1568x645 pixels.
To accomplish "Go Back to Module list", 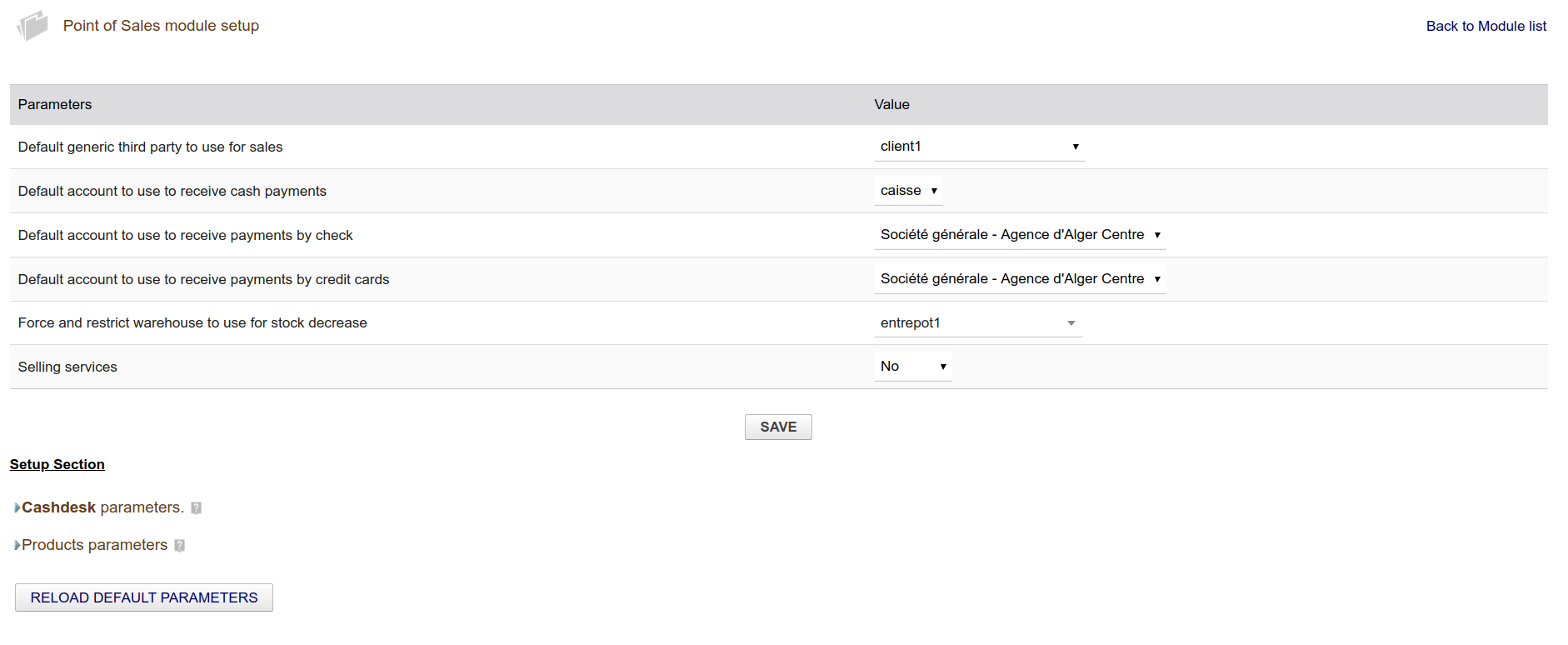I will click(x=1486, y=27).
